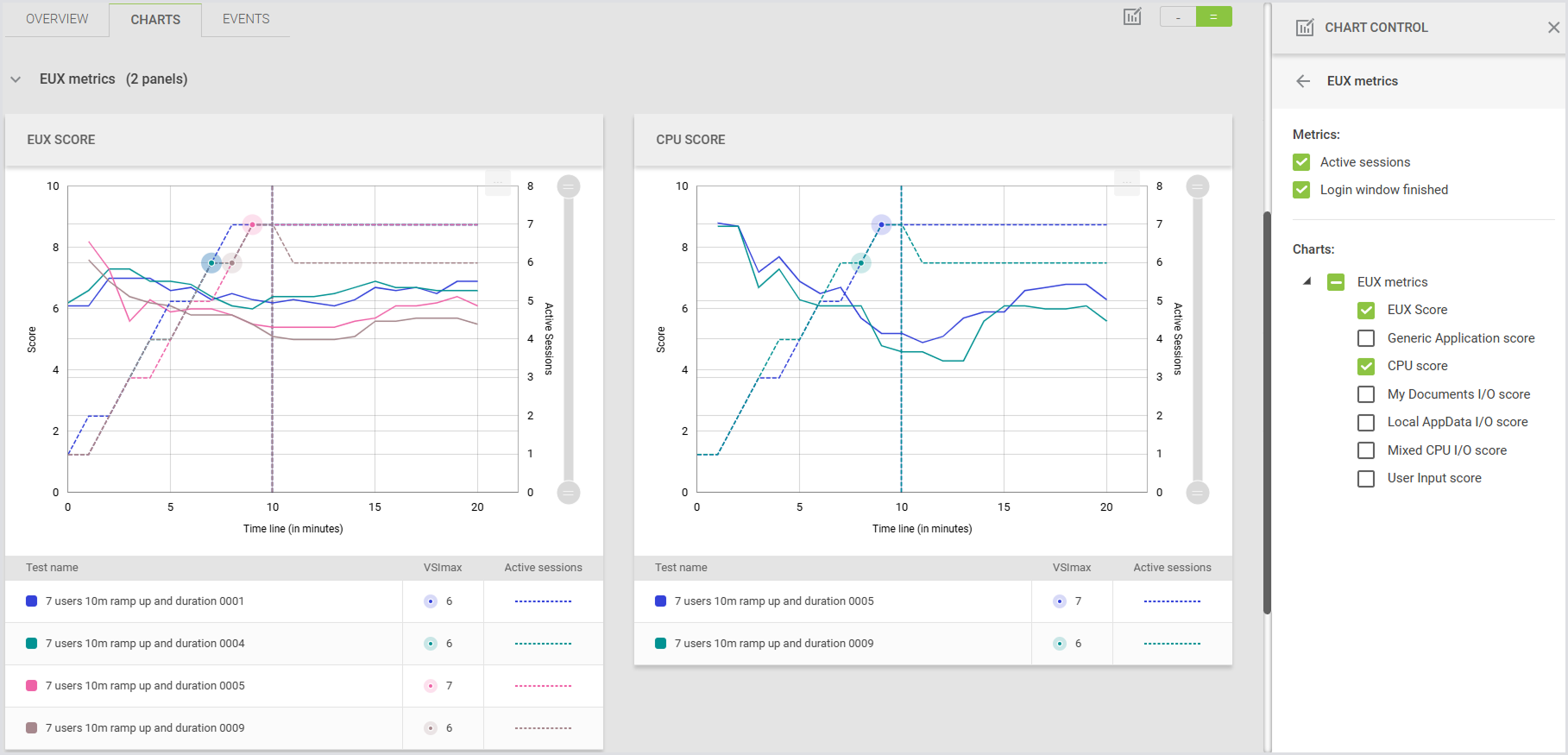Screen dimensions: 1568x755
Task: Select green two-column layout button
Action: [x=1213, y=16]
